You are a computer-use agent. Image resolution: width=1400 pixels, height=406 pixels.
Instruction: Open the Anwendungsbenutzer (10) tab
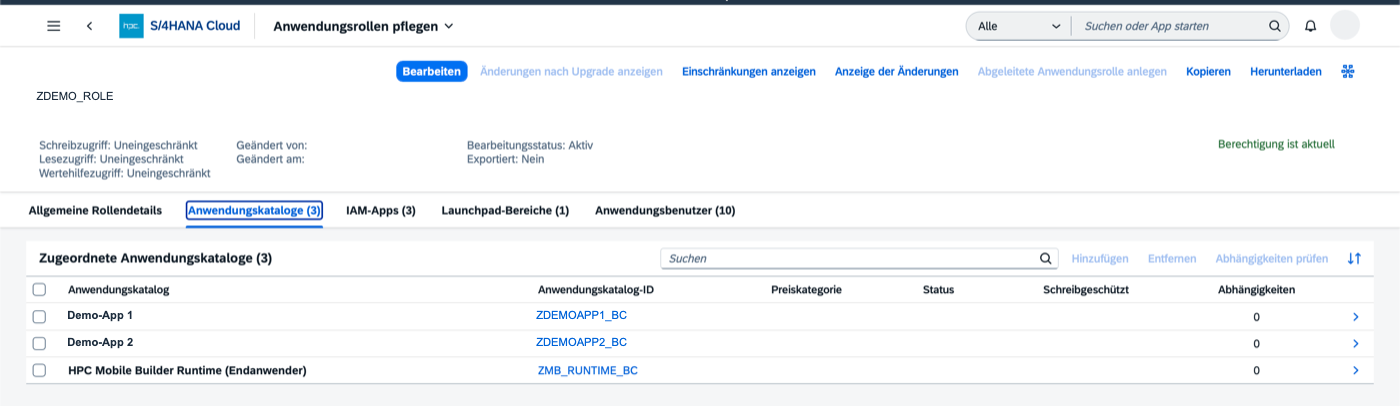coord(665,210)
